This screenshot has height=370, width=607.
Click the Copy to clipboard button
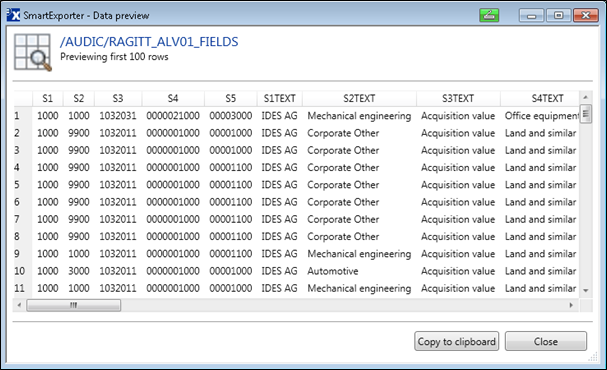(456, 341)
